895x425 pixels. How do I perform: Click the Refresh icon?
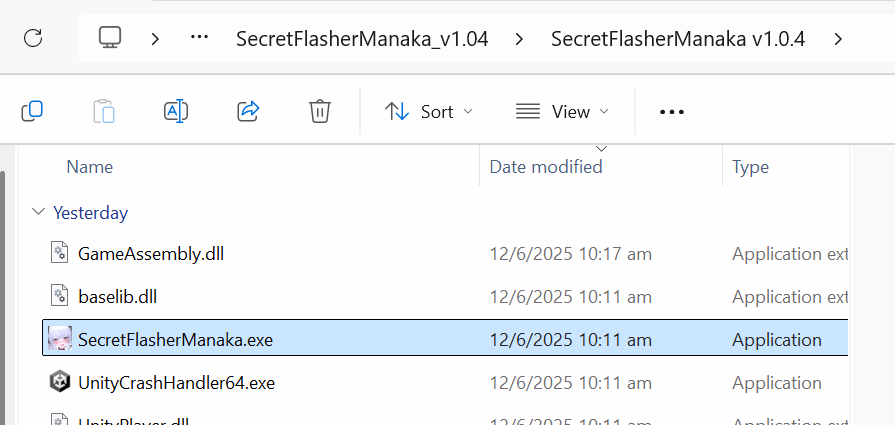click(x=33, y=39)
